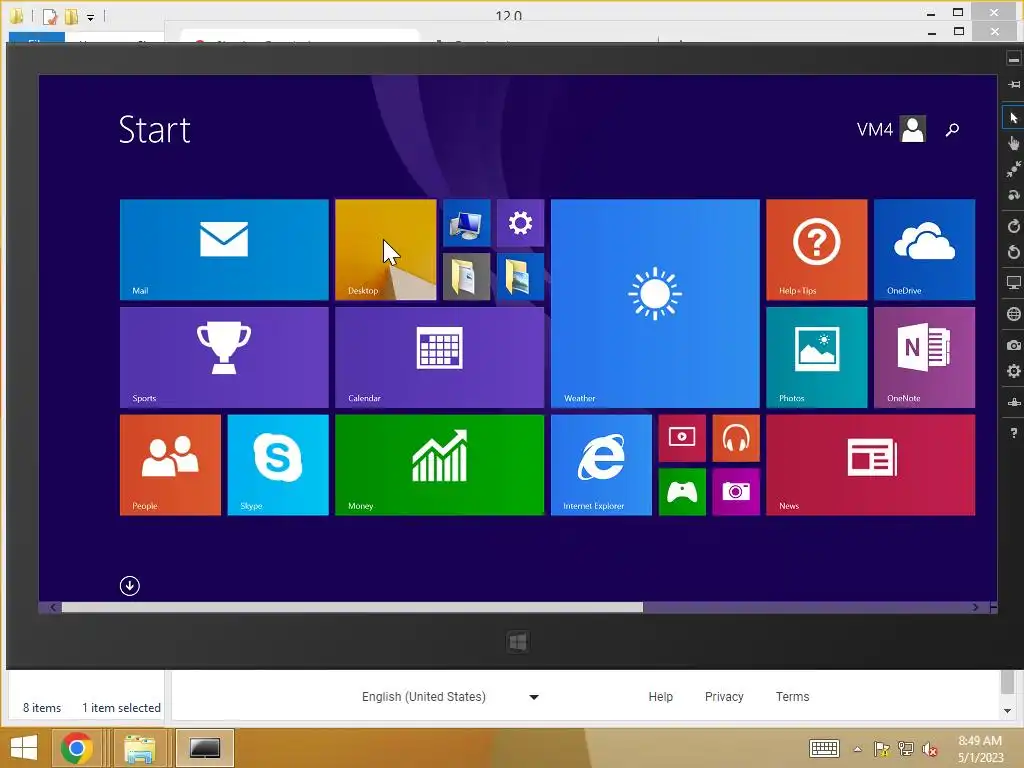Click the Action Center flag icon

pyautogui.click(x=881, y=748)
